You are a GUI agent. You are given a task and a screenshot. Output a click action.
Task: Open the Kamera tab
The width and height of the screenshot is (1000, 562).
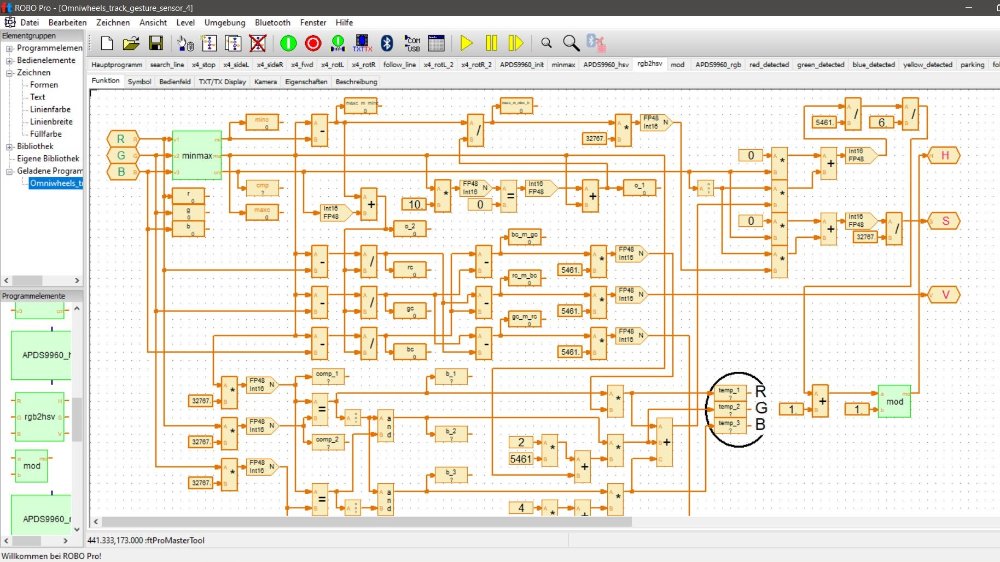[x=265, y=82]
